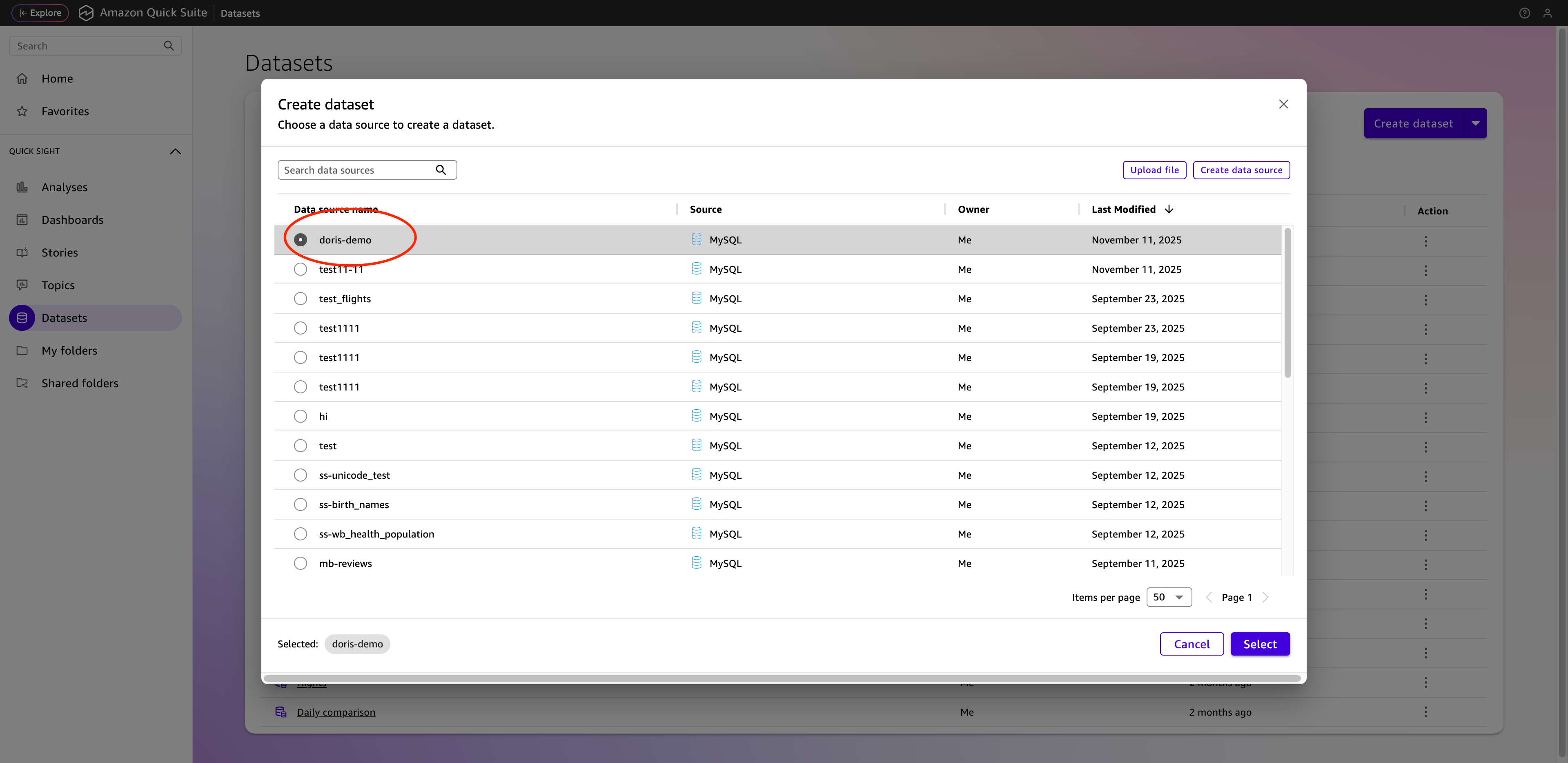The image size is (1568, 763).
Task: Open the Daily comparison dataset link
Action: click(336, 711)
